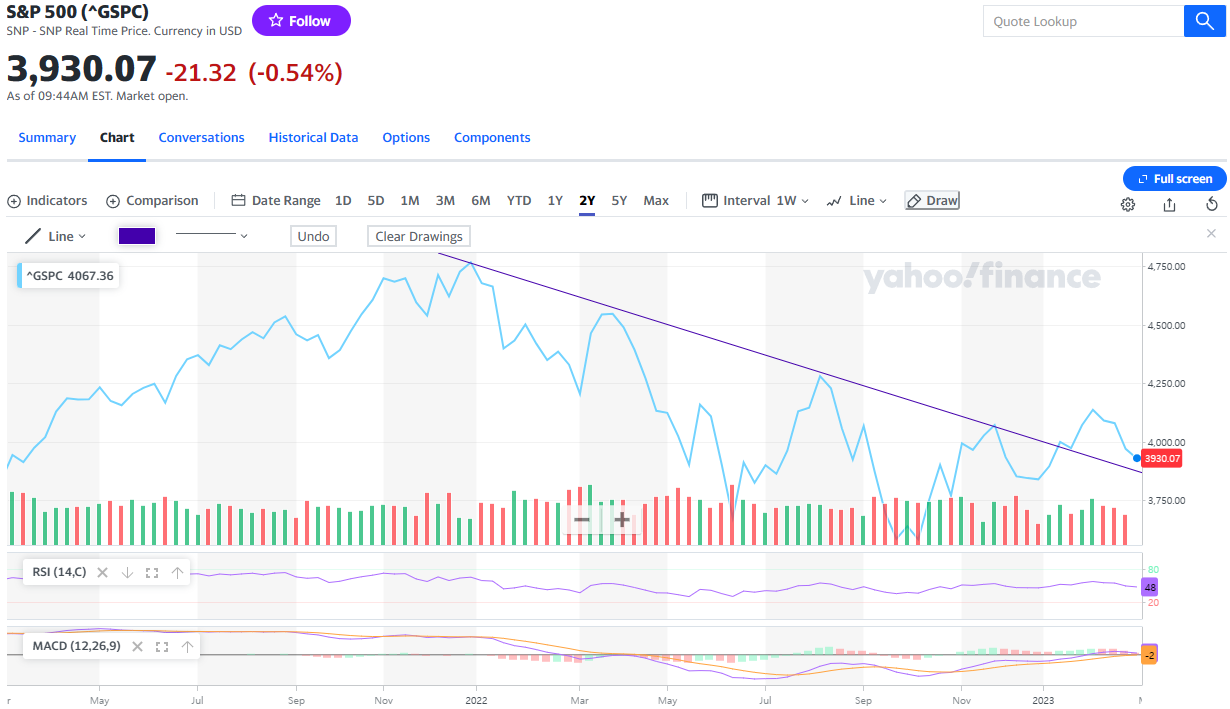Open the Components tab
This screenshot has height=709, width=1230.
tap(492, 137)
